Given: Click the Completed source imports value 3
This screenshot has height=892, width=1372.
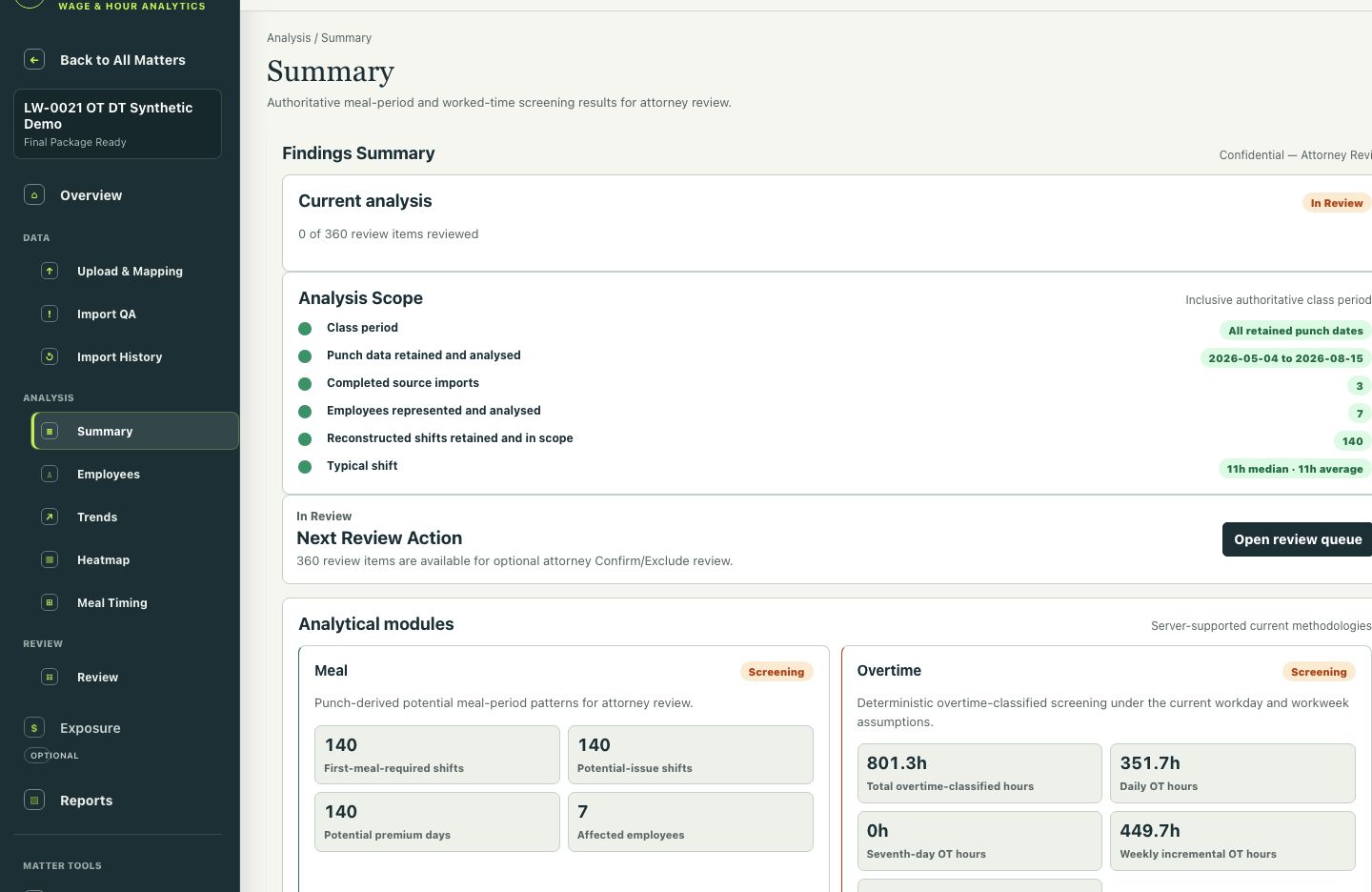Looking at the screenshot, I should [1360, 386].
